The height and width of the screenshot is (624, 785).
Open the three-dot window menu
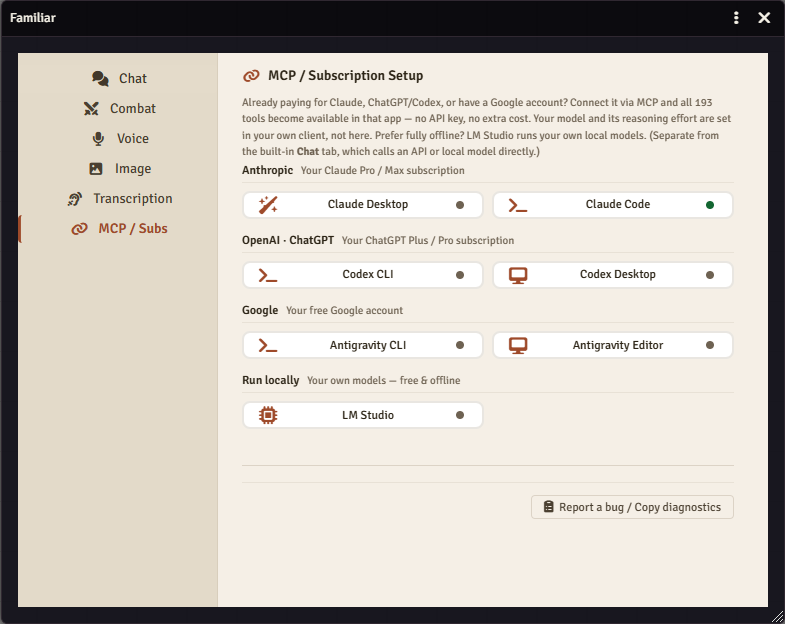(736, 18)
